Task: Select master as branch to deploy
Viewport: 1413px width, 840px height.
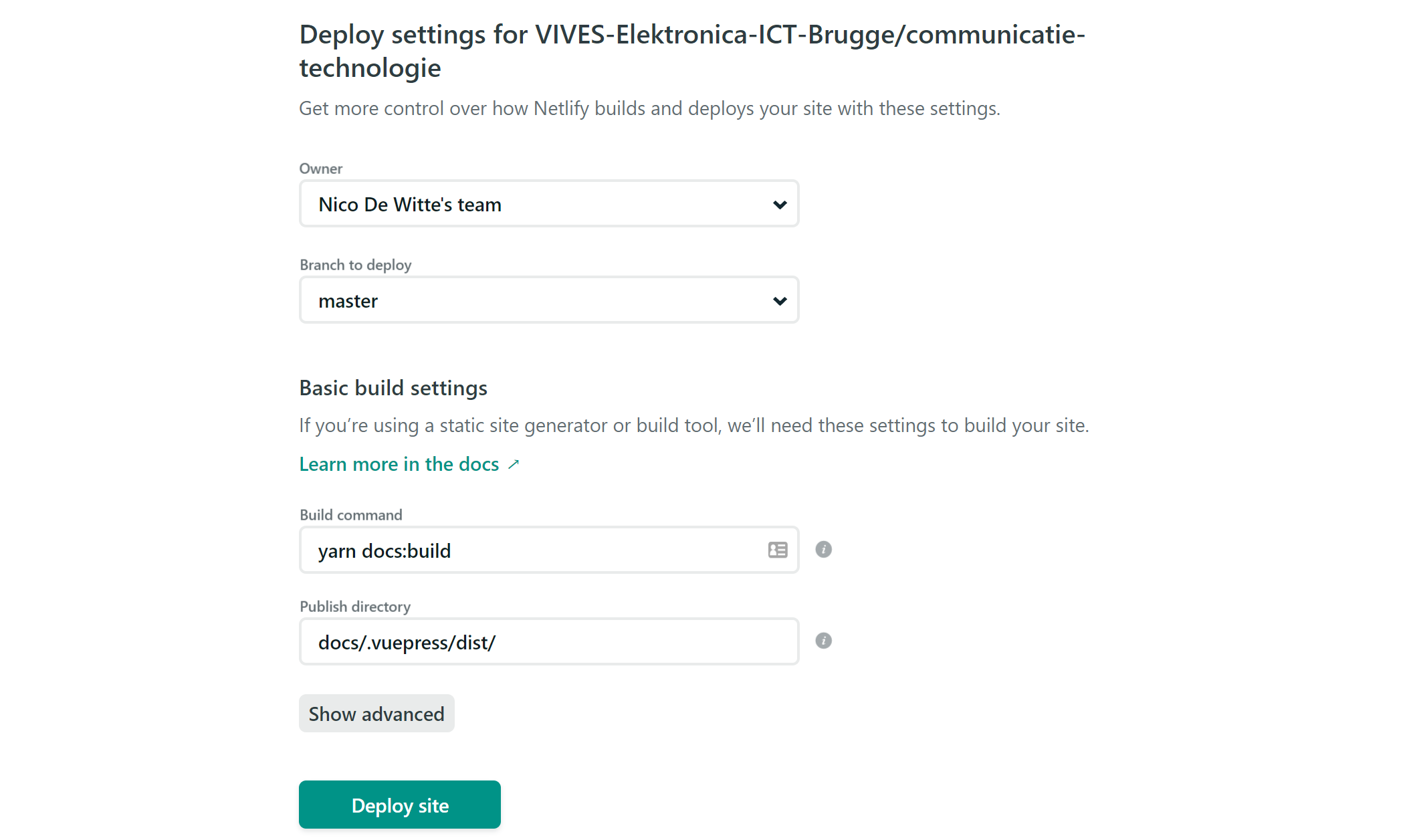Action: (548, 300)
